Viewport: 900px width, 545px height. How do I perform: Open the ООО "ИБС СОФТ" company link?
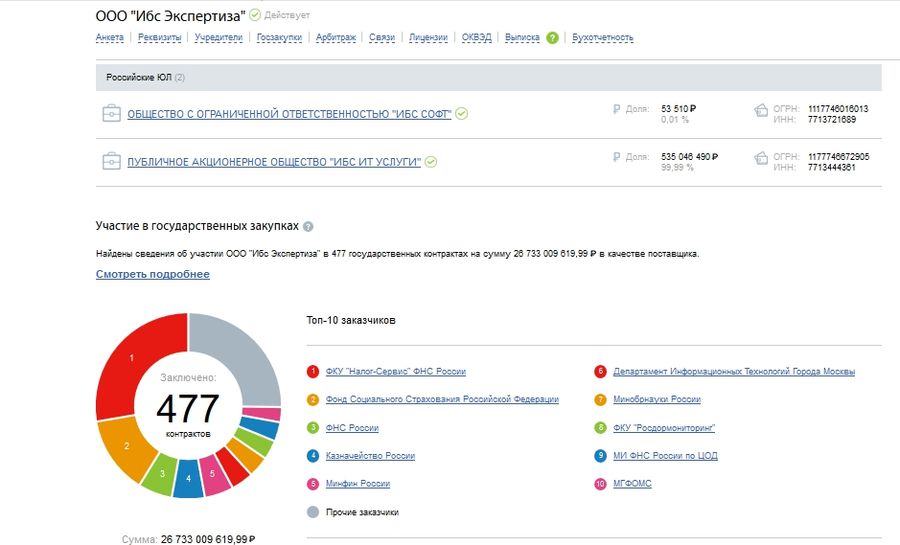pos(289,114)
